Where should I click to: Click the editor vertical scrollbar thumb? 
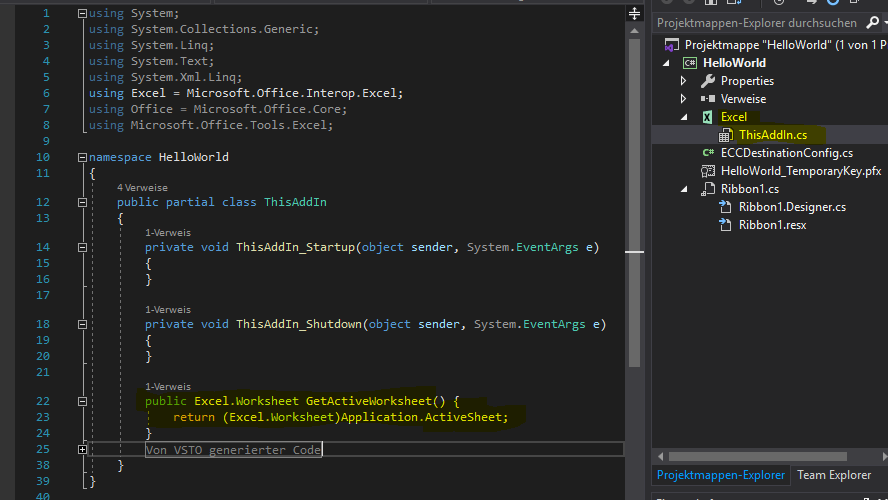634,203
